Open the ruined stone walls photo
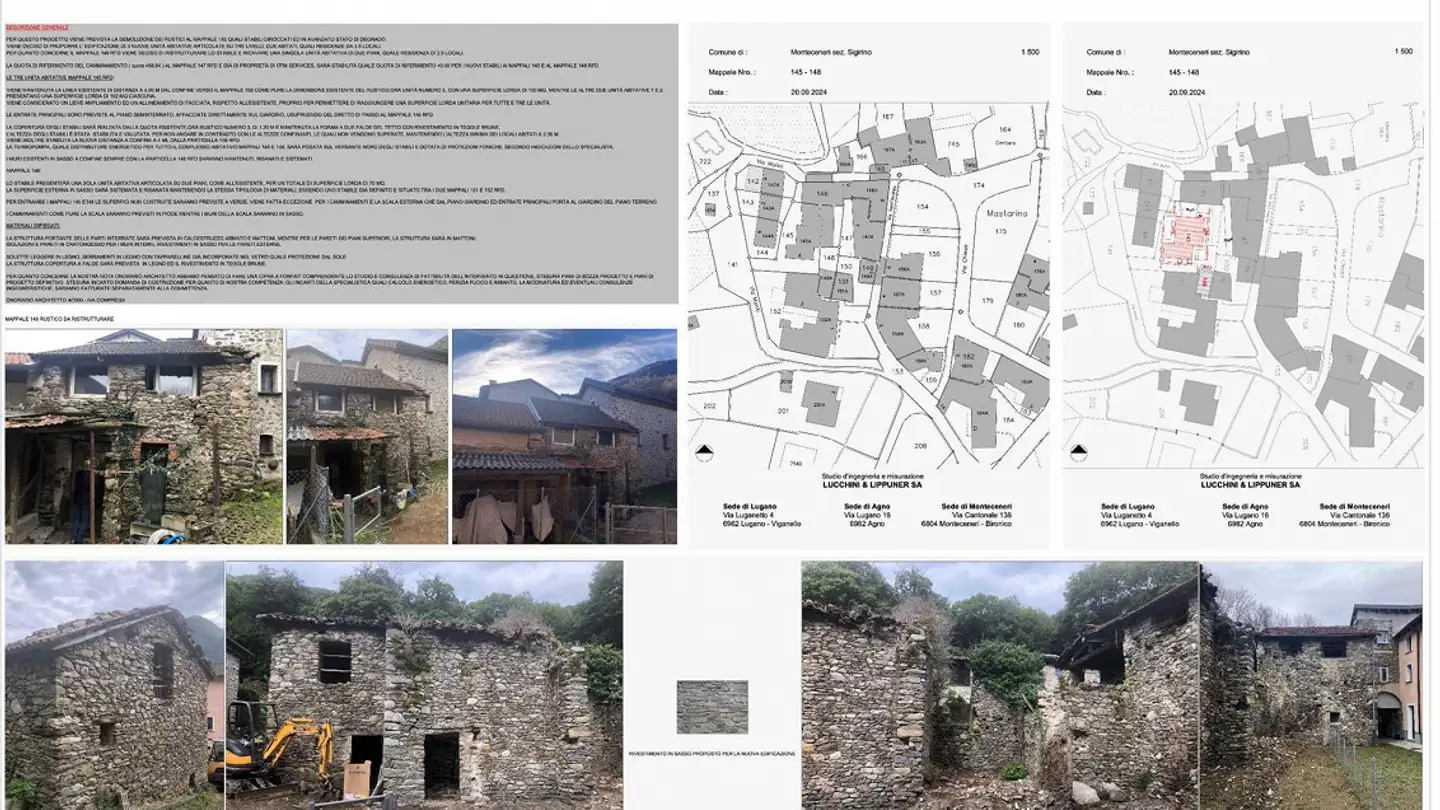This screenshot has height=810, width=1440. pyautogui.click(x=999, y=685)
